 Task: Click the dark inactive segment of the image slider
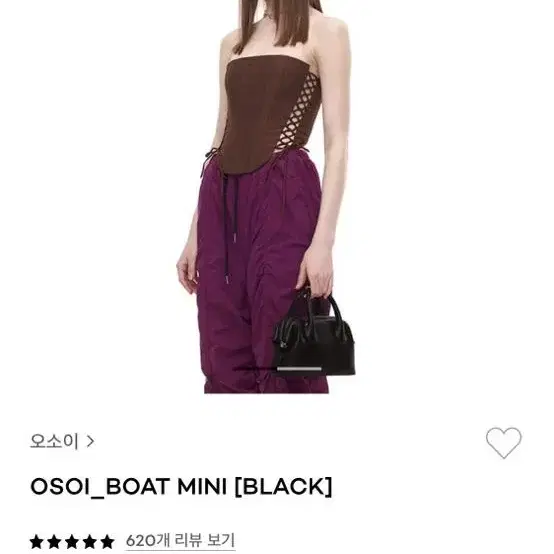pyautogui.click(x=254, y=369)
